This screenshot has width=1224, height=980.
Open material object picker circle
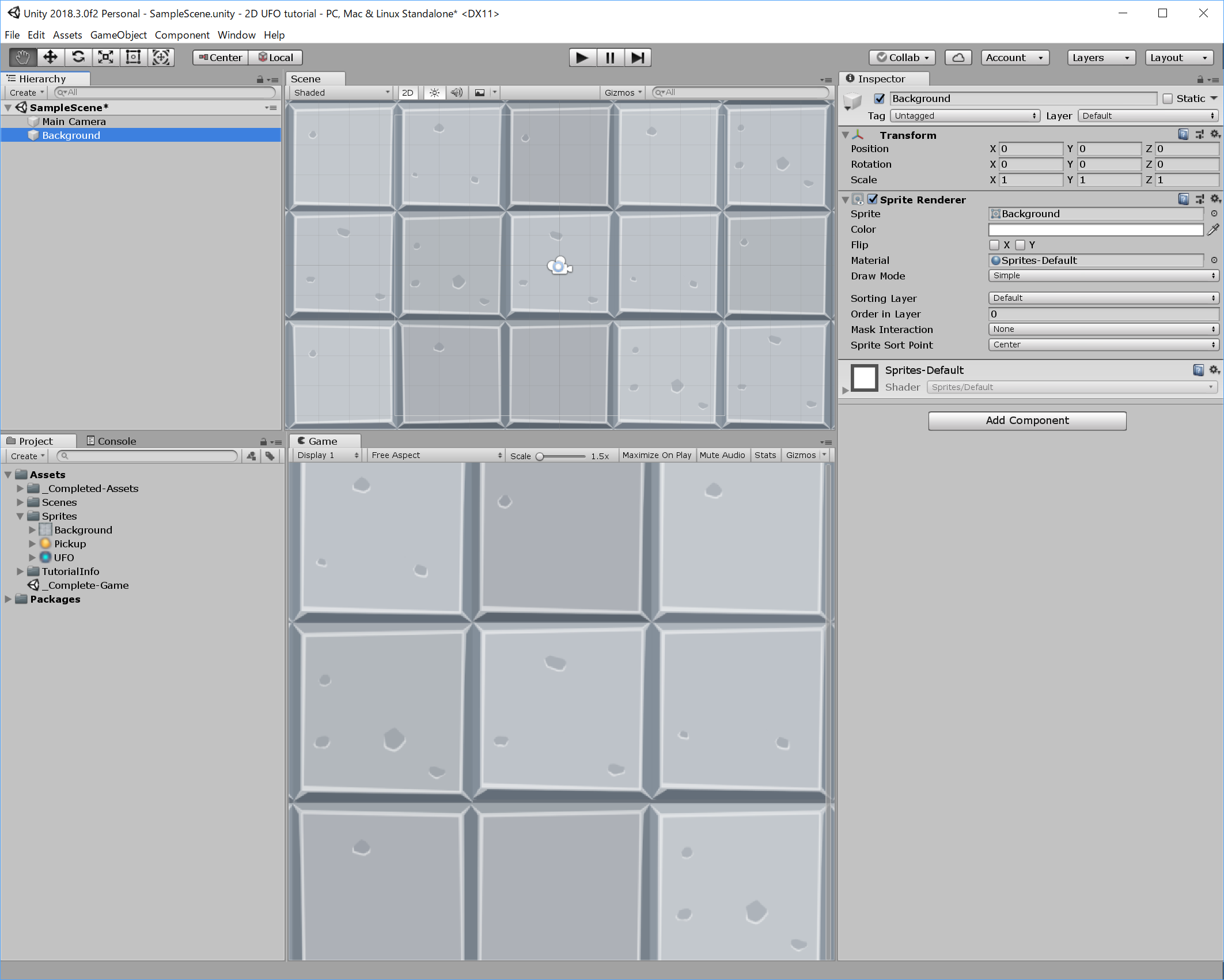click(1214, 260)
